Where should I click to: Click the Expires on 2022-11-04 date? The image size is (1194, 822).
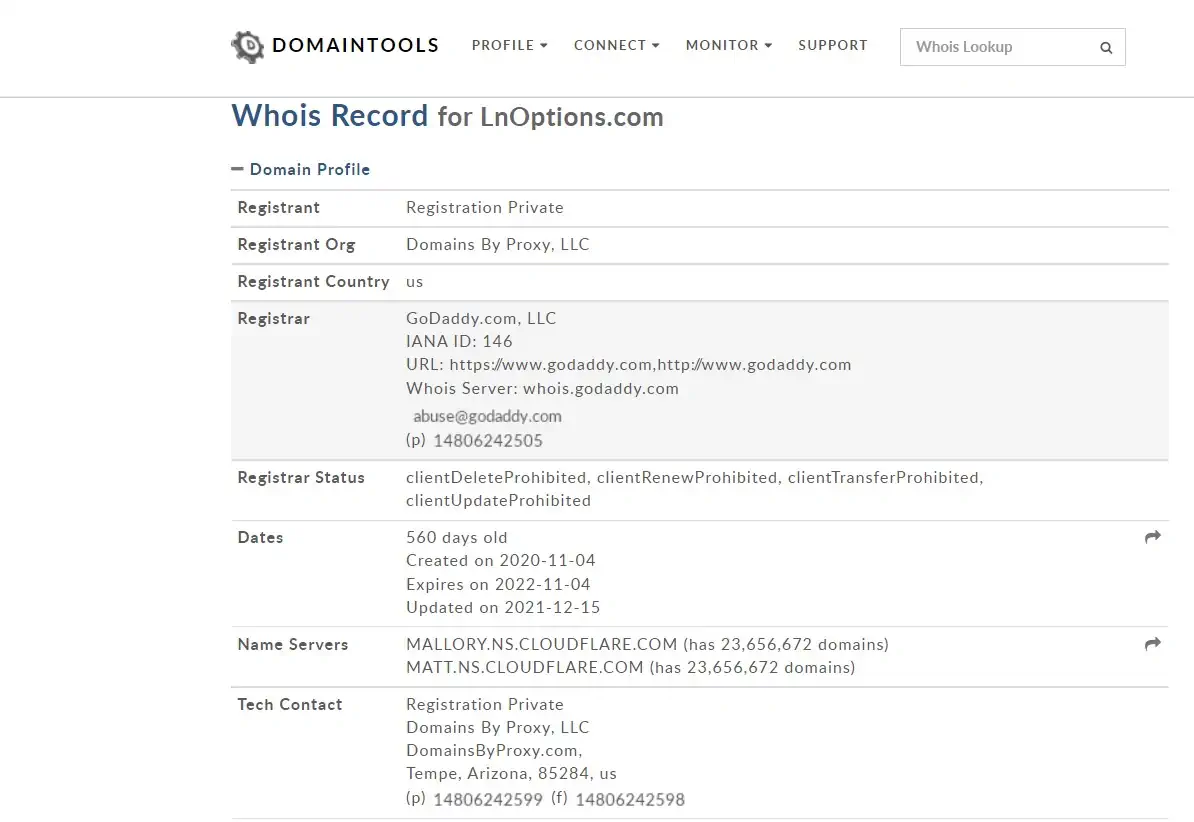click(498, 584)
